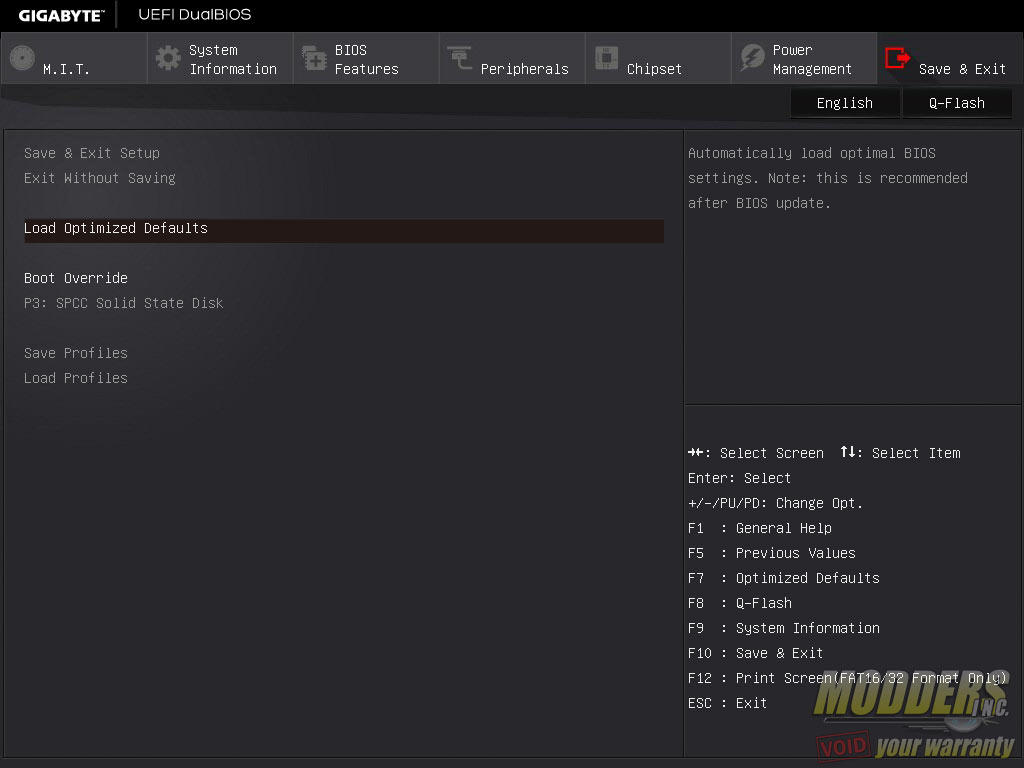Screen dimensions: 1024x768
Task: Click the M.I.T. dial icon
Action: click(x=22, y=59)
